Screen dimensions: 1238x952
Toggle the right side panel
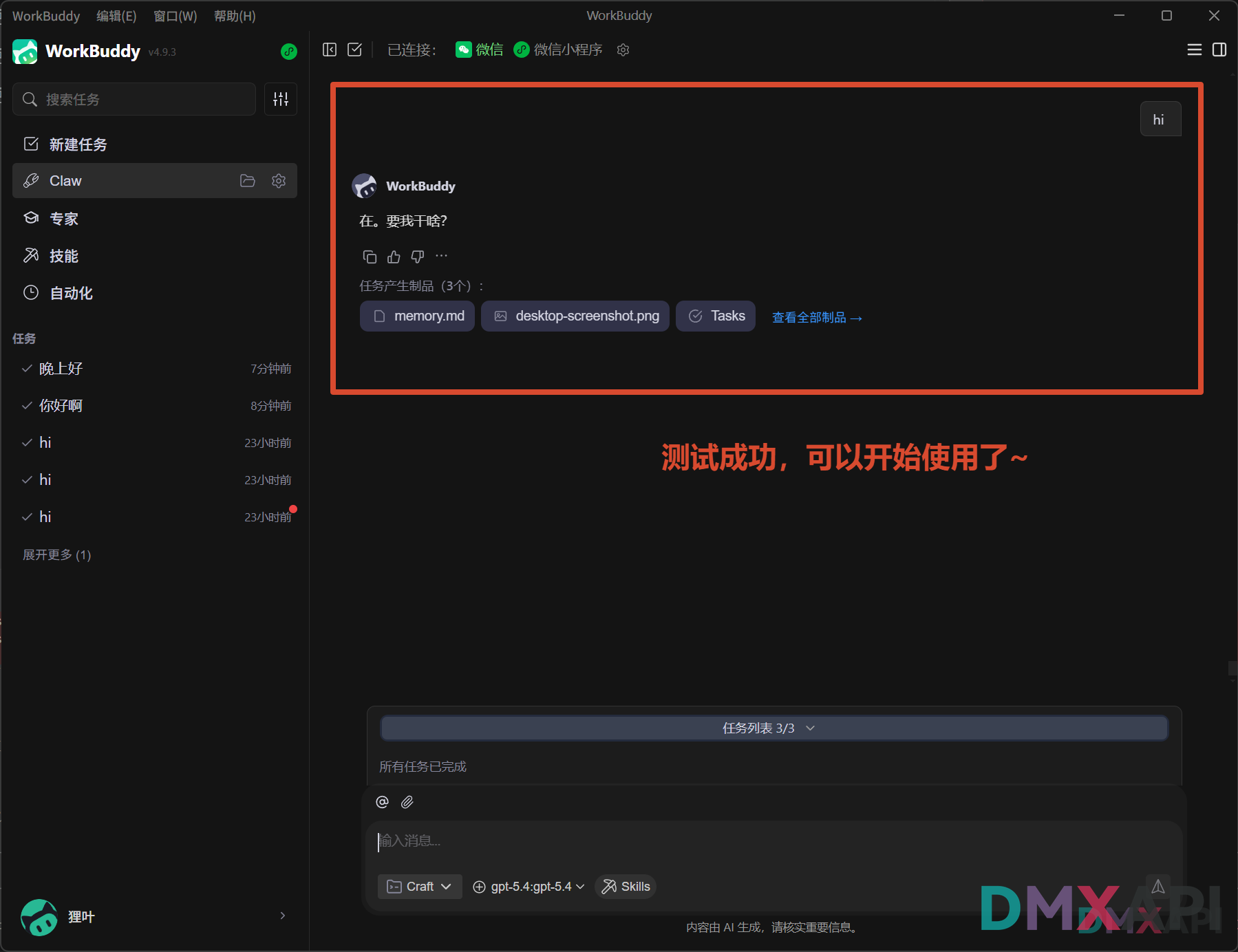pos(1219,50)
